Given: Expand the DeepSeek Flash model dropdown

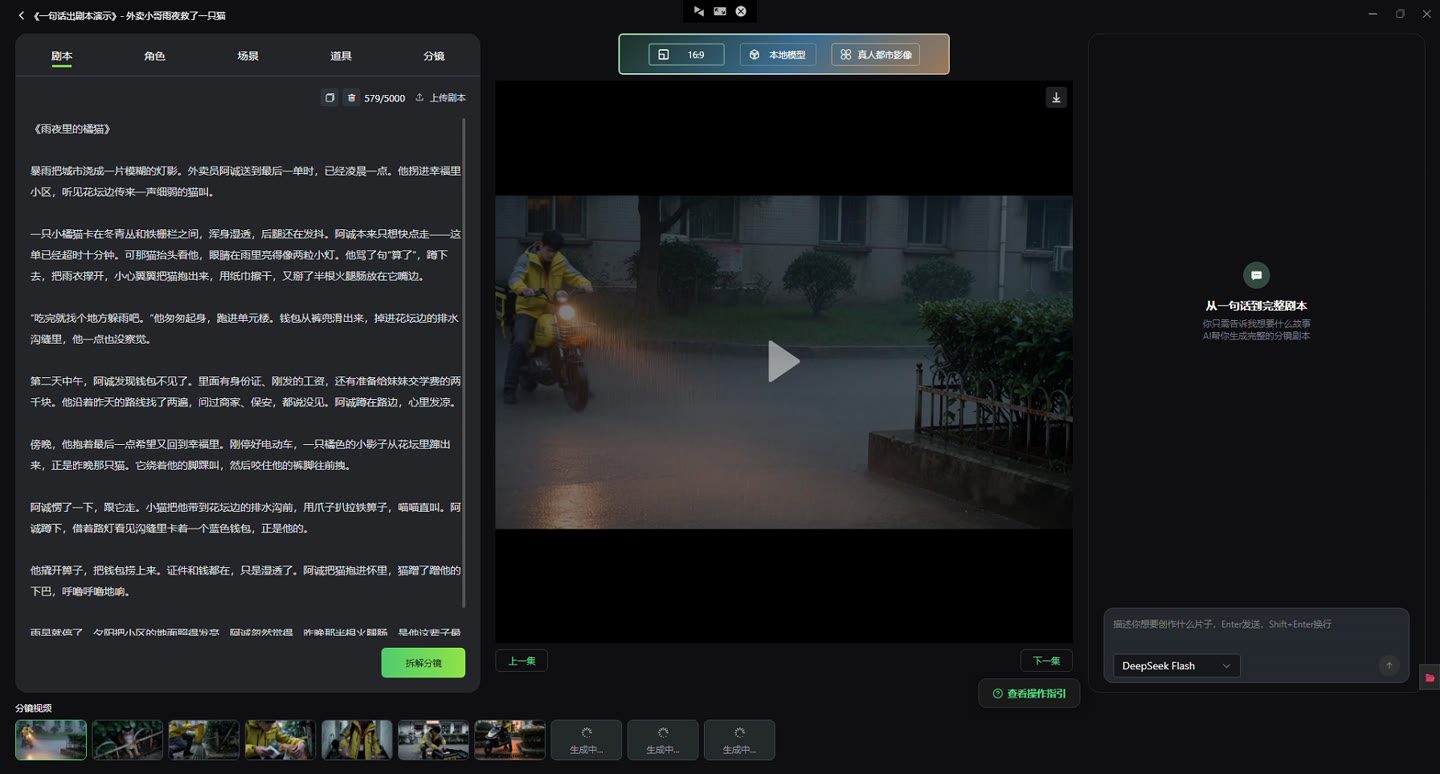Looking at the screenshot, I should (1177, 666).
